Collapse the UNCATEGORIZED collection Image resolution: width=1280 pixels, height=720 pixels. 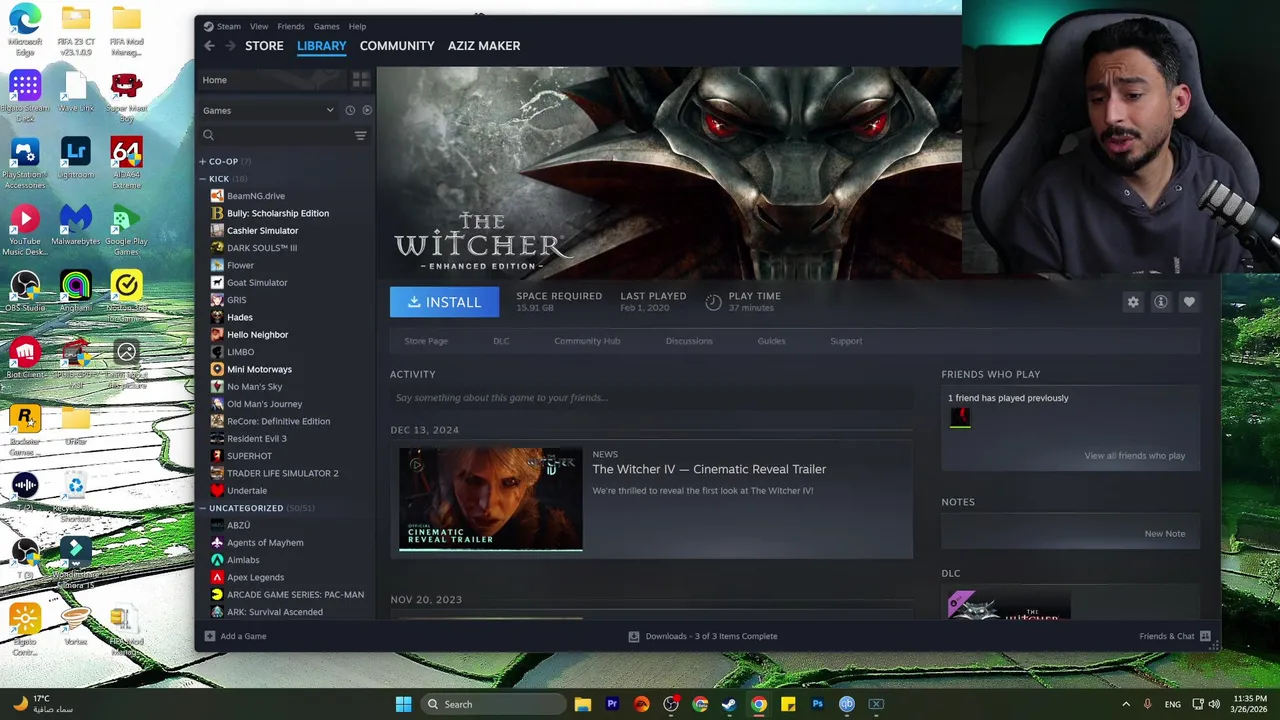click(x=203, y=508)
